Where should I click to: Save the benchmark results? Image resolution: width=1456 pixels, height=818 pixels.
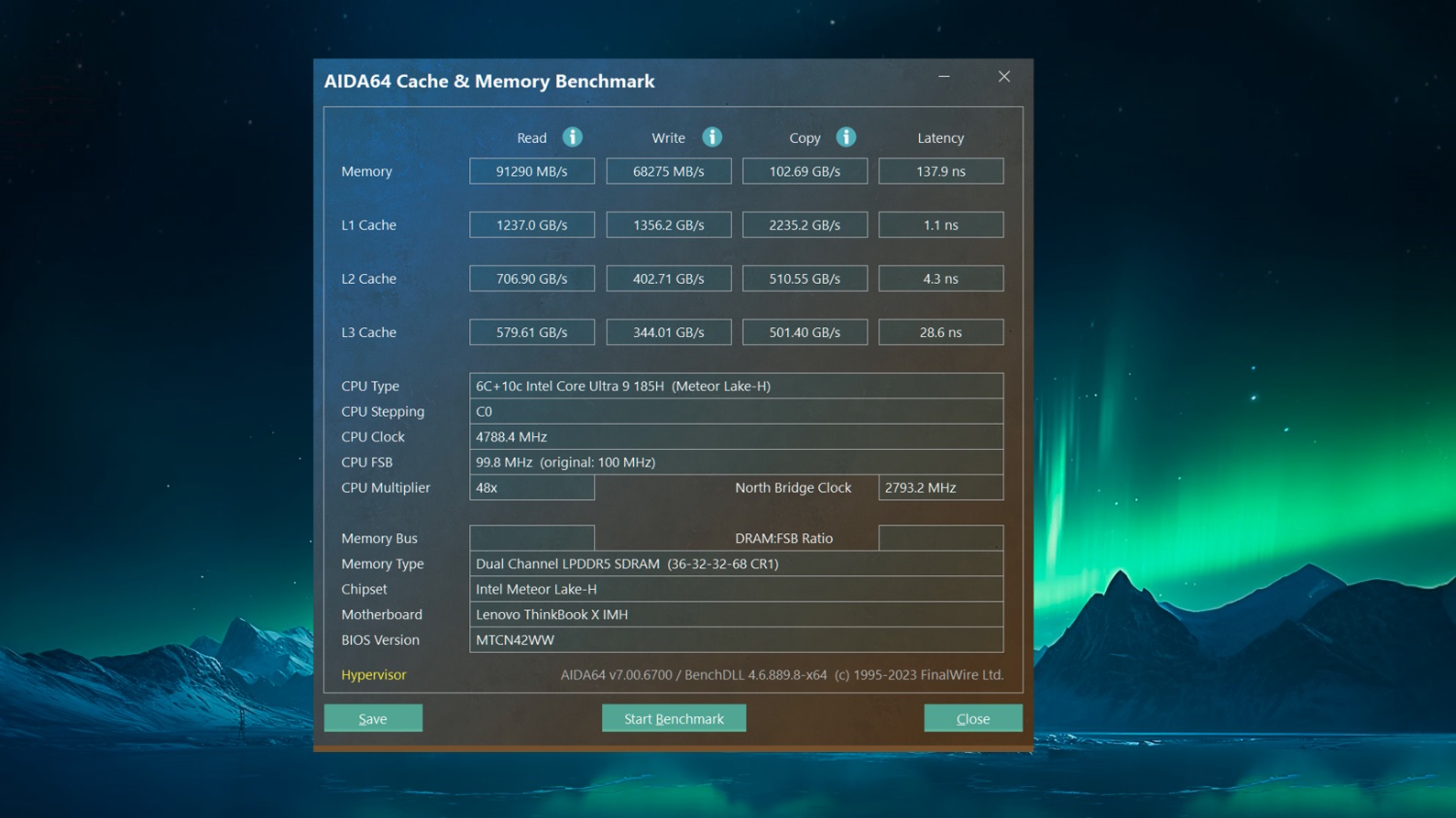point(373,718)
